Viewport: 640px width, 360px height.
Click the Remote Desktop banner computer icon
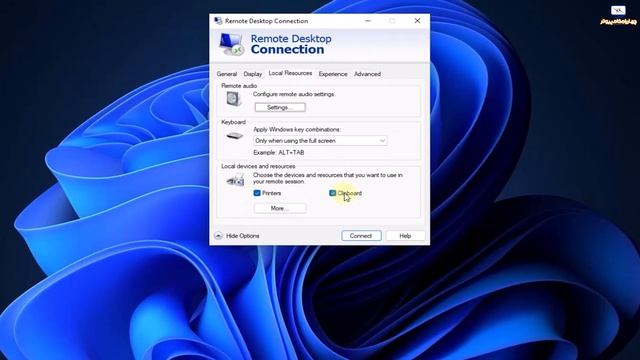pyautogui.click(x=232, y=44)
